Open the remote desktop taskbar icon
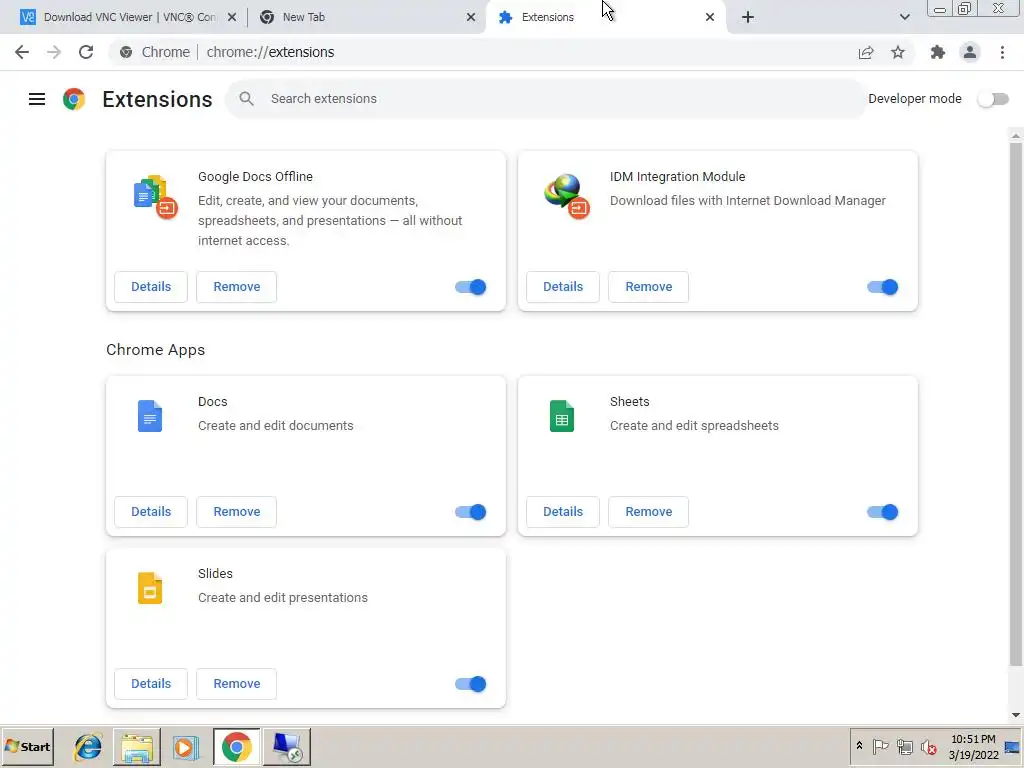 coord(287,747)
